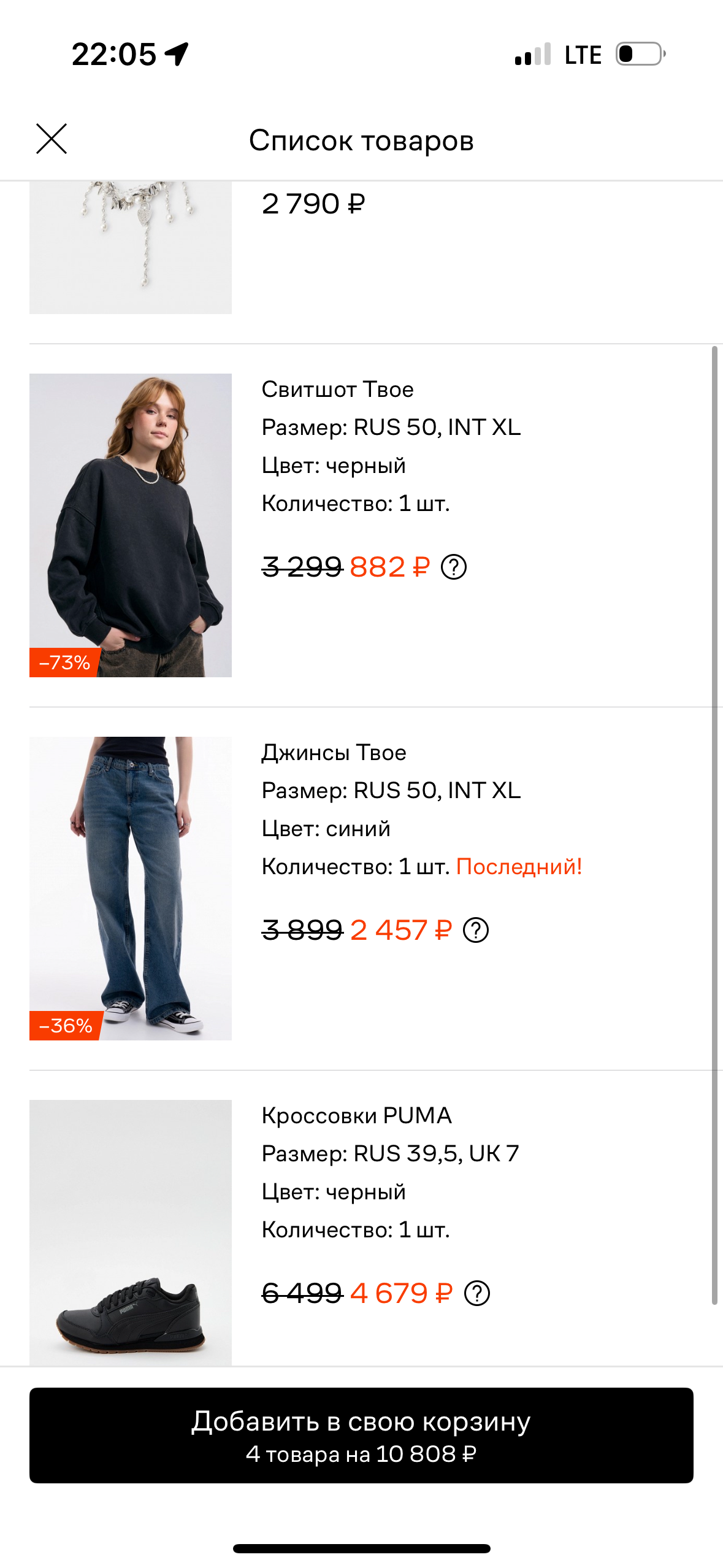Open the 'Последний!' stock label on jeans
The height and width of the screenshot is (1568, 723).
519,867
